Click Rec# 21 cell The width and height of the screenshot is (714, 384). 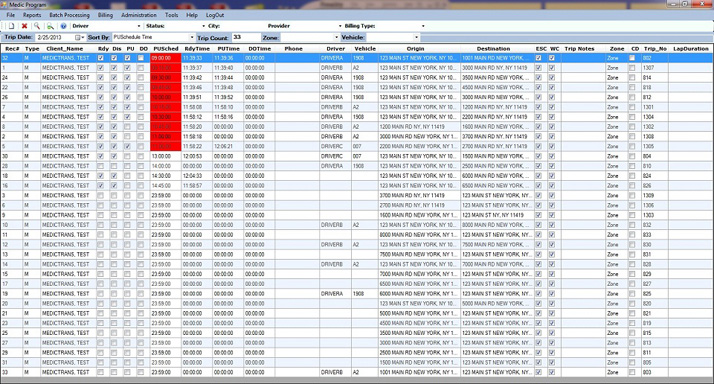tap(12, 313)
